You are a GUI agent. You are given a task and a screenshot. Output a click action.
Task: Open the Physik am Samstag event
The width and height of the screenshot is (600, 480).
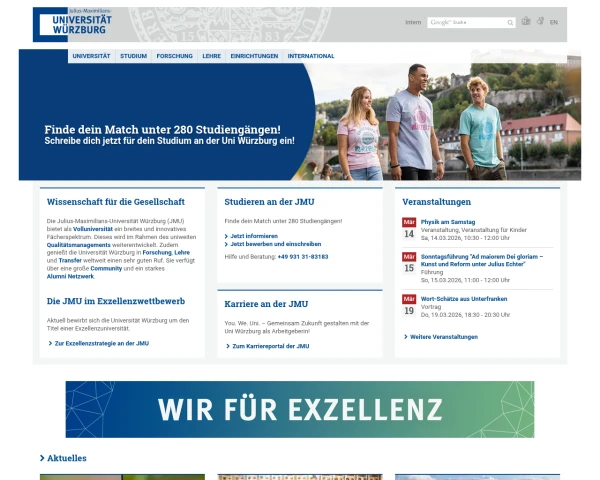448,222
